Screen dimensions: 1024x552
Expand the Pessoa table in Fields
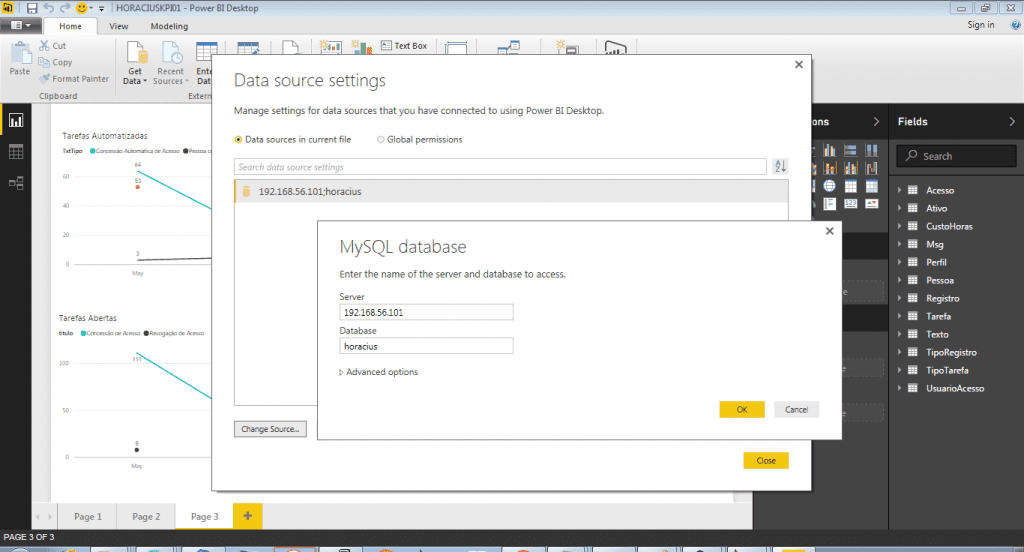pyautogui.click(x=899, y=280)
